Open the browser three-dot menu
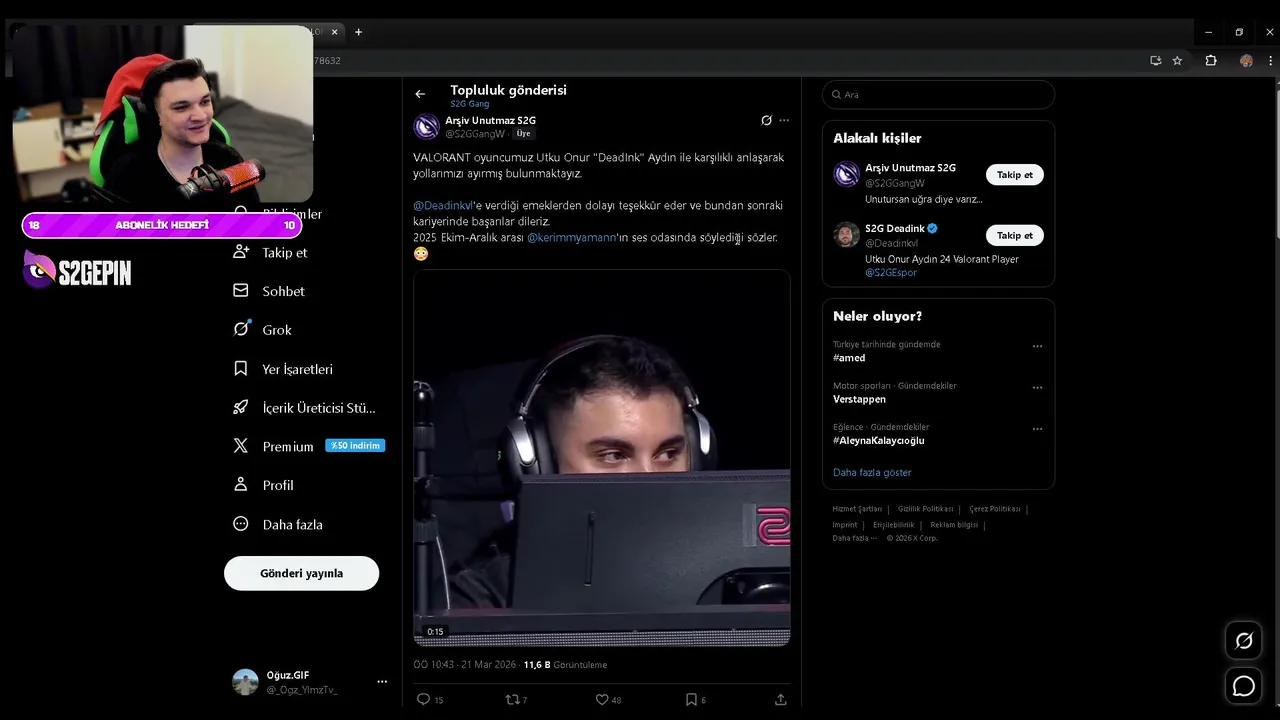The width and height of the screenshot is (1280, 720). tap(1271, 61)
